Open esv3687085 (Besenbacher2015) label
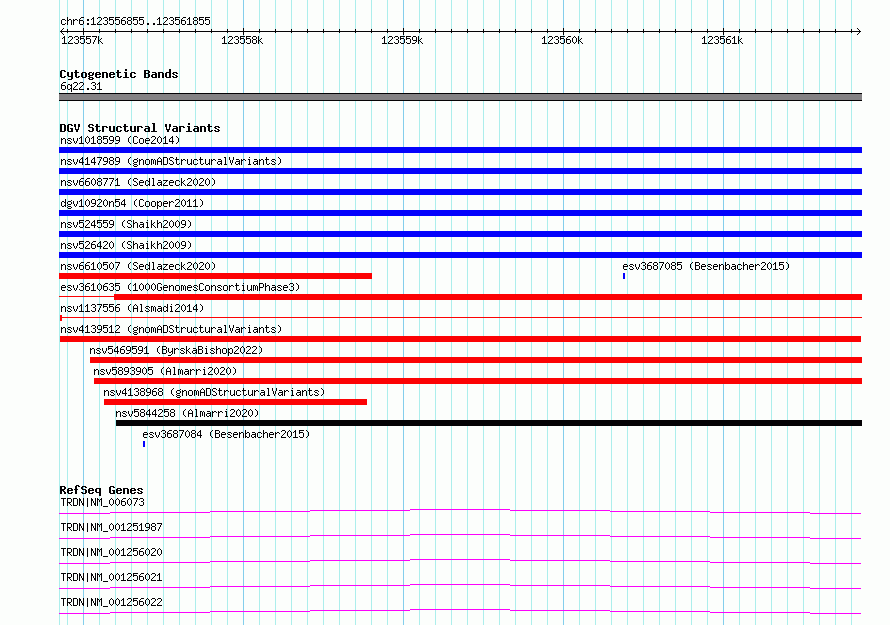 (x=706, y=266)
